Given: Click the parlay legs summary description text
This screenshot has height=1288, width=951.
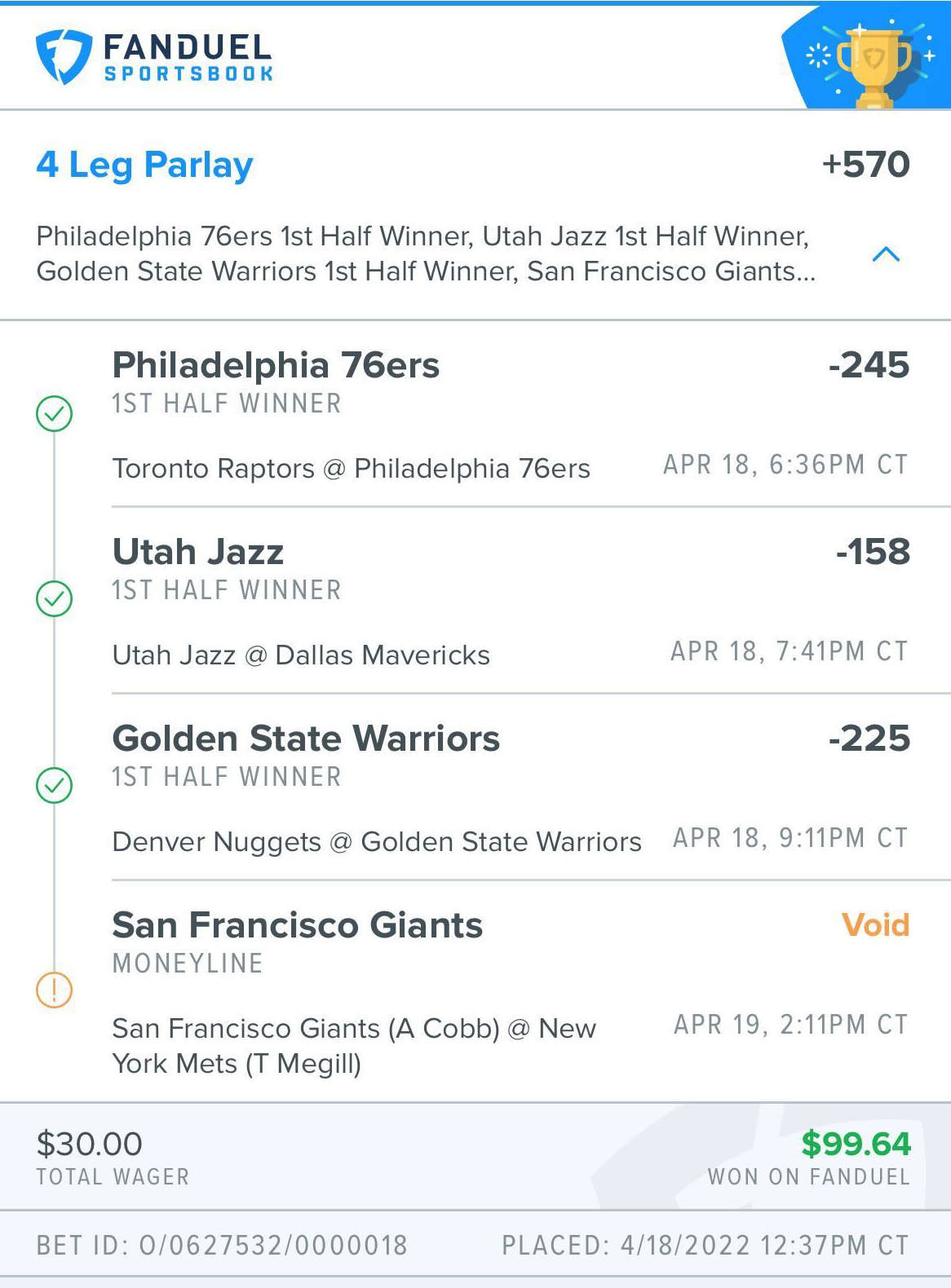Looking at the screenshot, I should click(426, 254).
